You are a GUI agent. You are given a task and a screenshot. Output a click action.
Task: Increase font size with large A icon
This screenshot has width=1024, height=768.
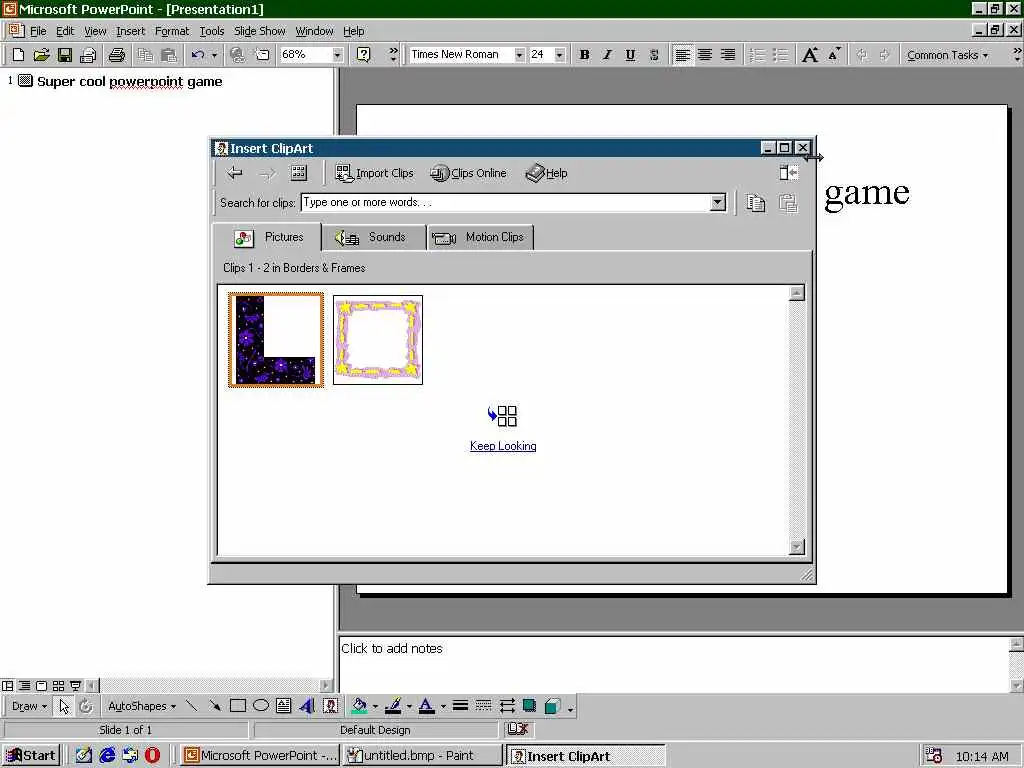coord(810,55)
